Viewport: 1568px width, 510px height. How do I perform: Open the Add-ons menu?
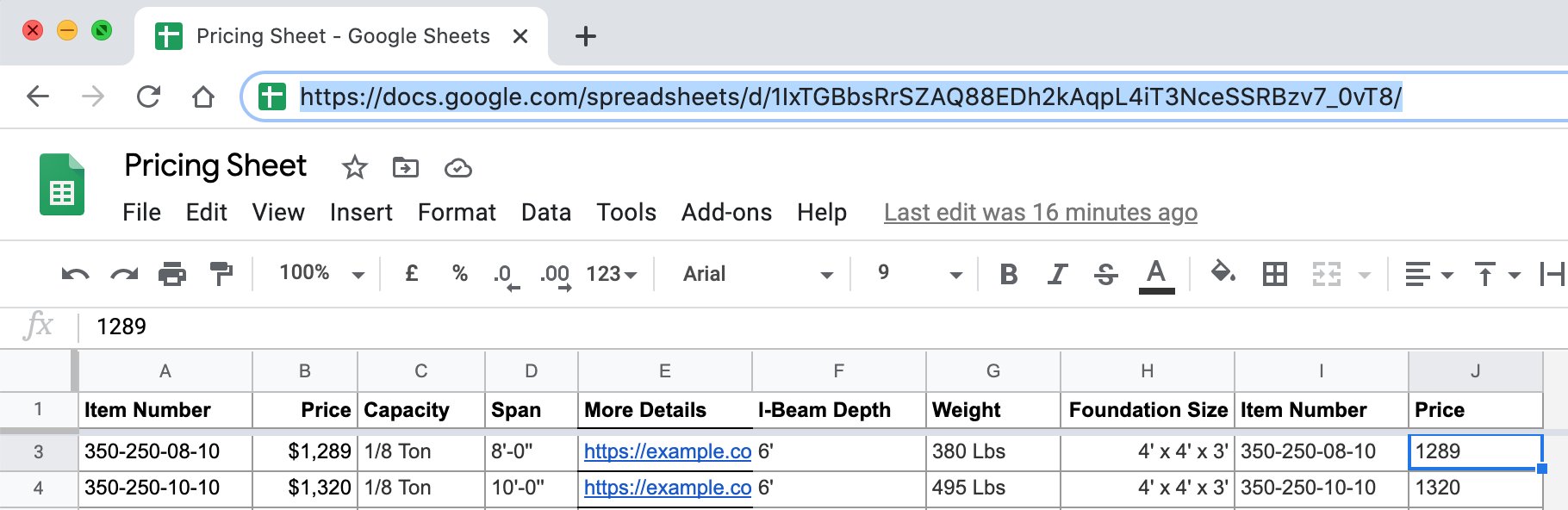click(726, 213)
